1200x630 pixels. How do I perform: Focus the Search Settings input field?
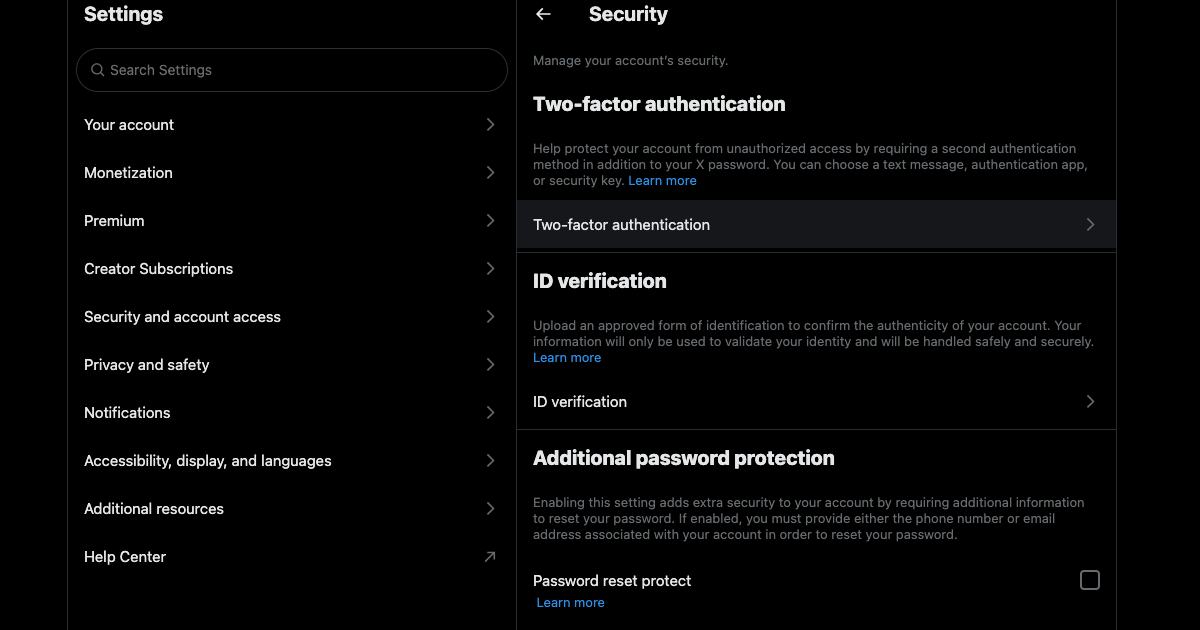point(300,70)
